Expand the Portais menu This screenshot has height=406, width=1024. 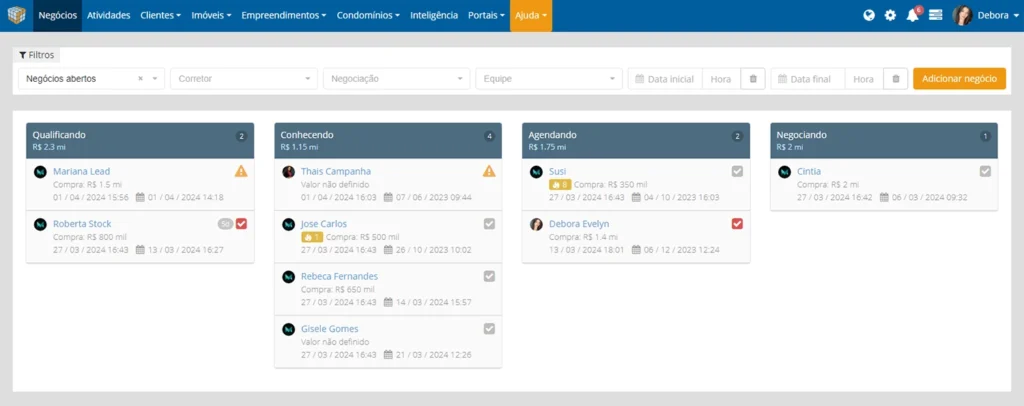tap(487, 16)
